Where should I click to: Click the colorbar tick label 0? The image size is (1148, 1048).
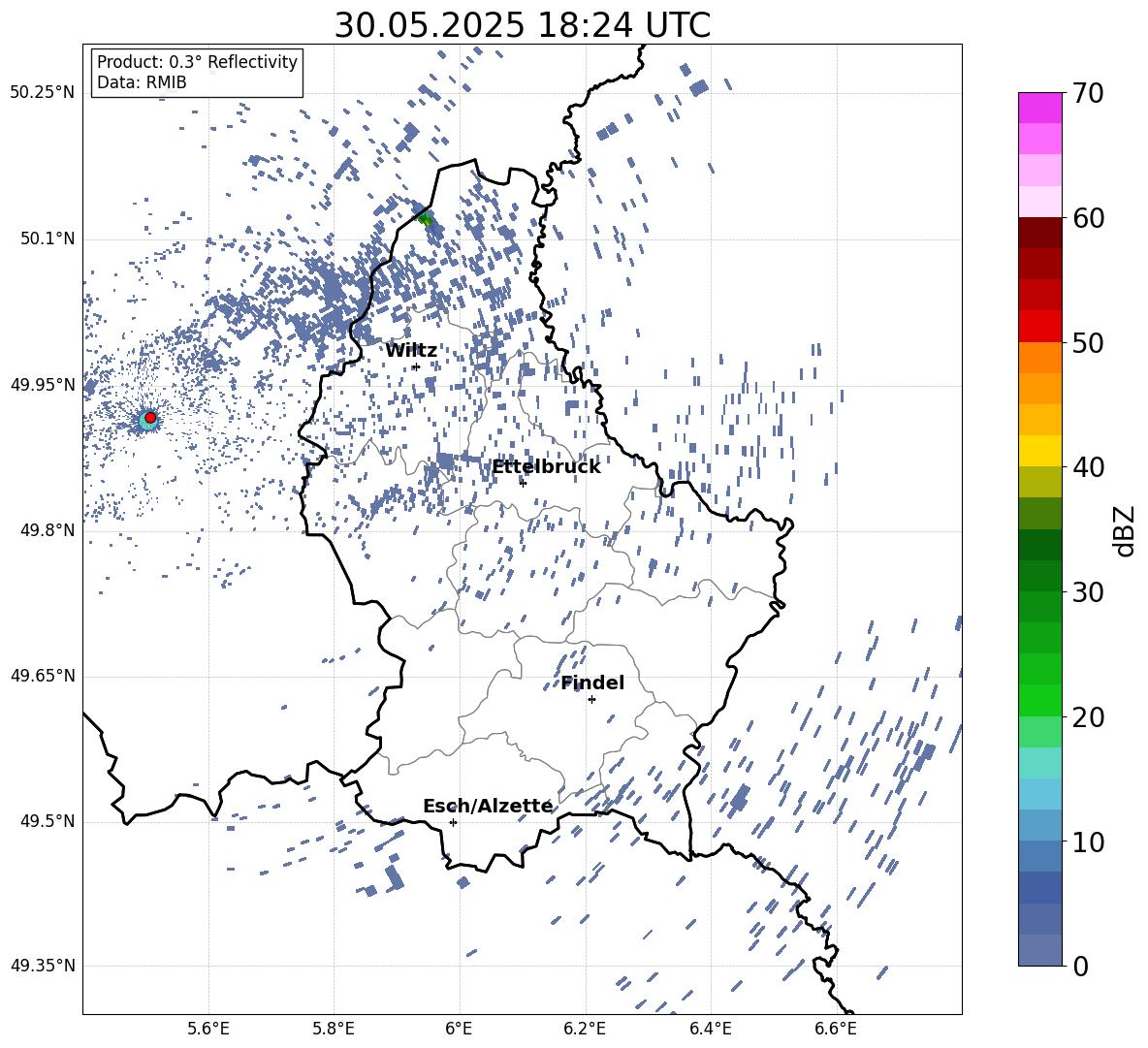[1080, 966]
